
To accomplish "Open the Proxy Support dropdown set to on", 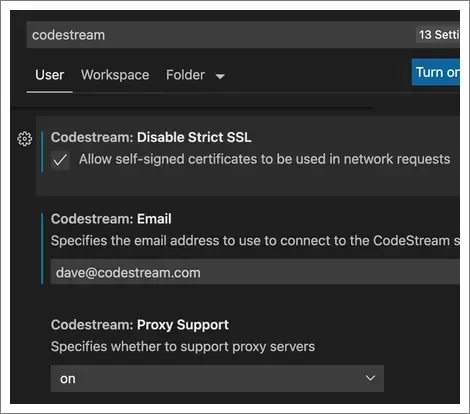I will 217,378.
